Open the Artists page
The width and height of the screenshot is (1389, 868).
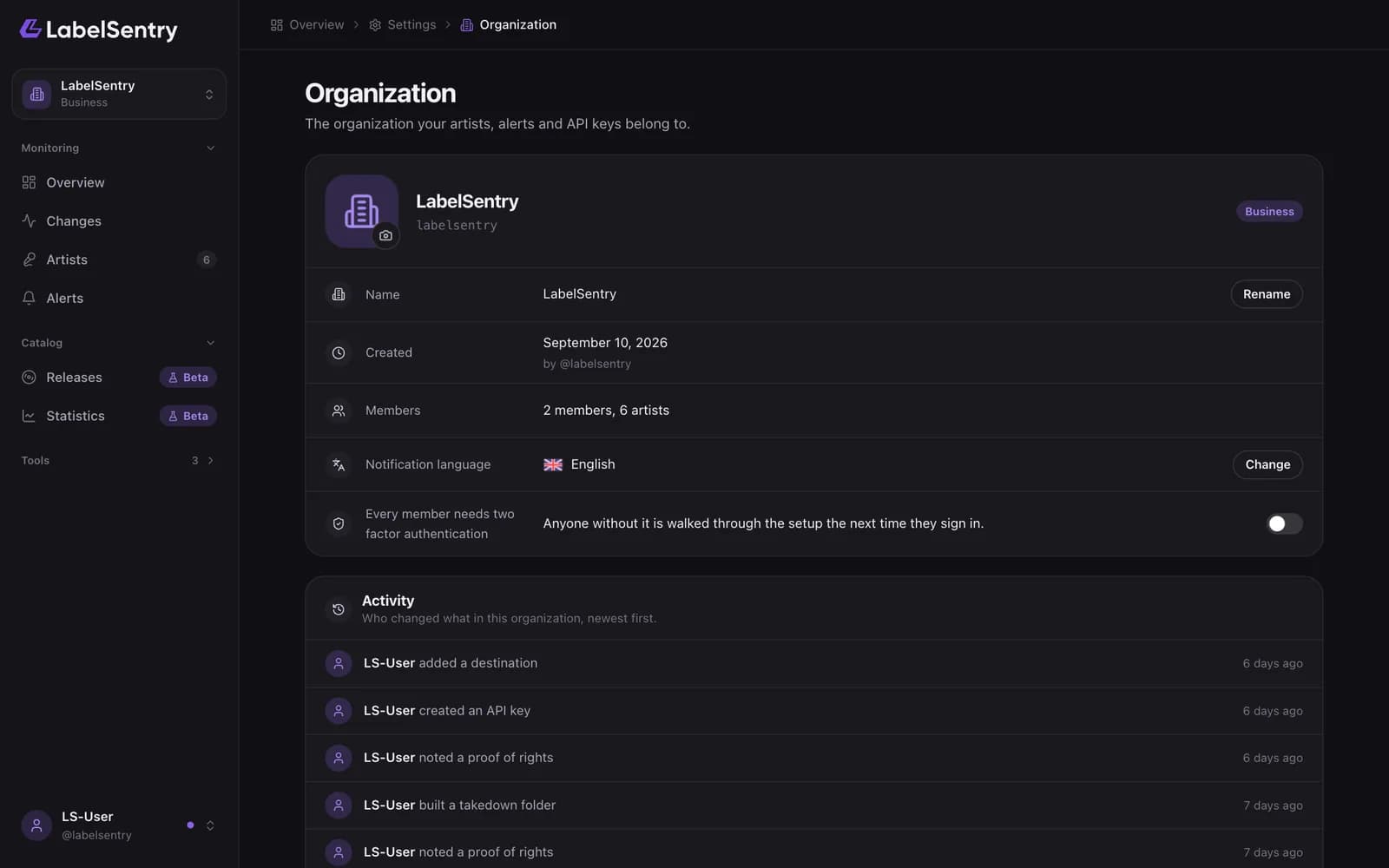[x=119, y=260]
